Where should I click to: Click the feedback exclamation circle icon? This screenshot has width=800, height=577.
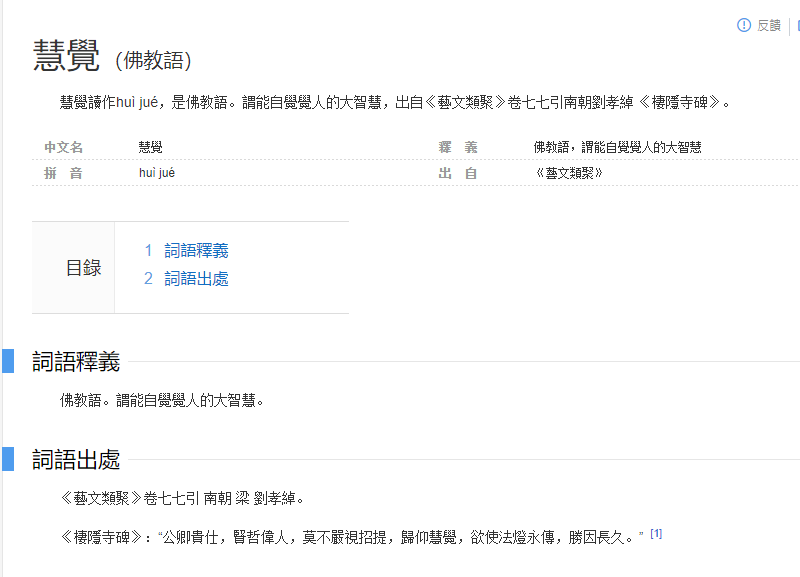pos(744,25)
